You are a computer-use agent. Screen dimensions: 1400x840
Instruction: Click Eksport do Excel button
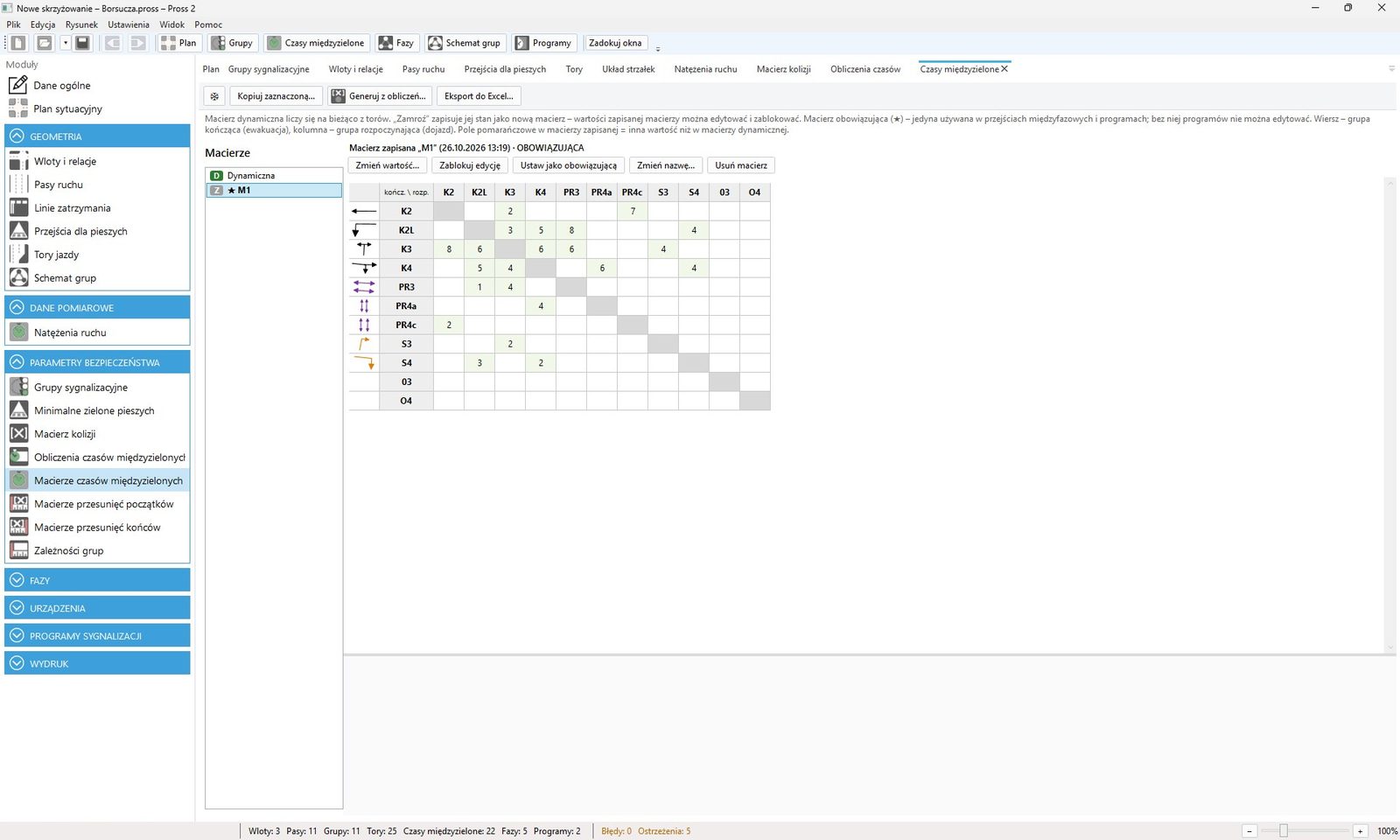click(479, 96)
